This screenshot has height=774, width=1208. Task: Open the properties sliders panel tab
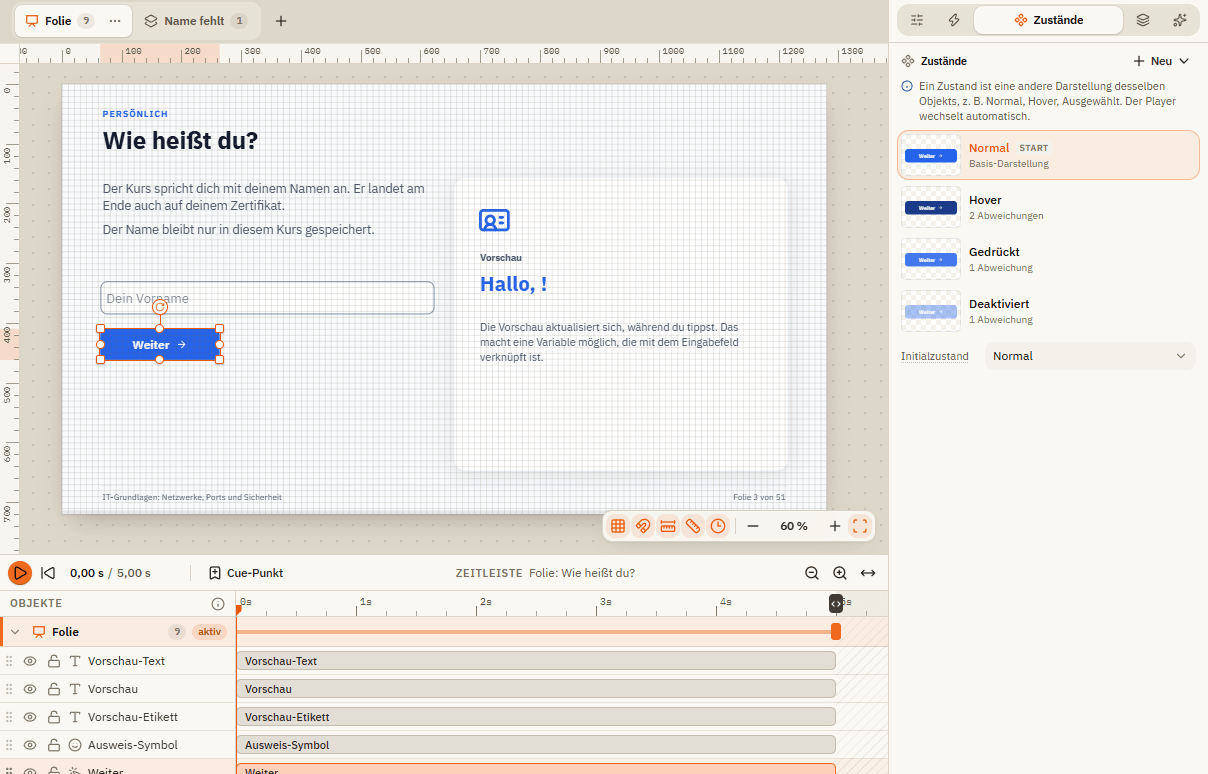[917, 20]
